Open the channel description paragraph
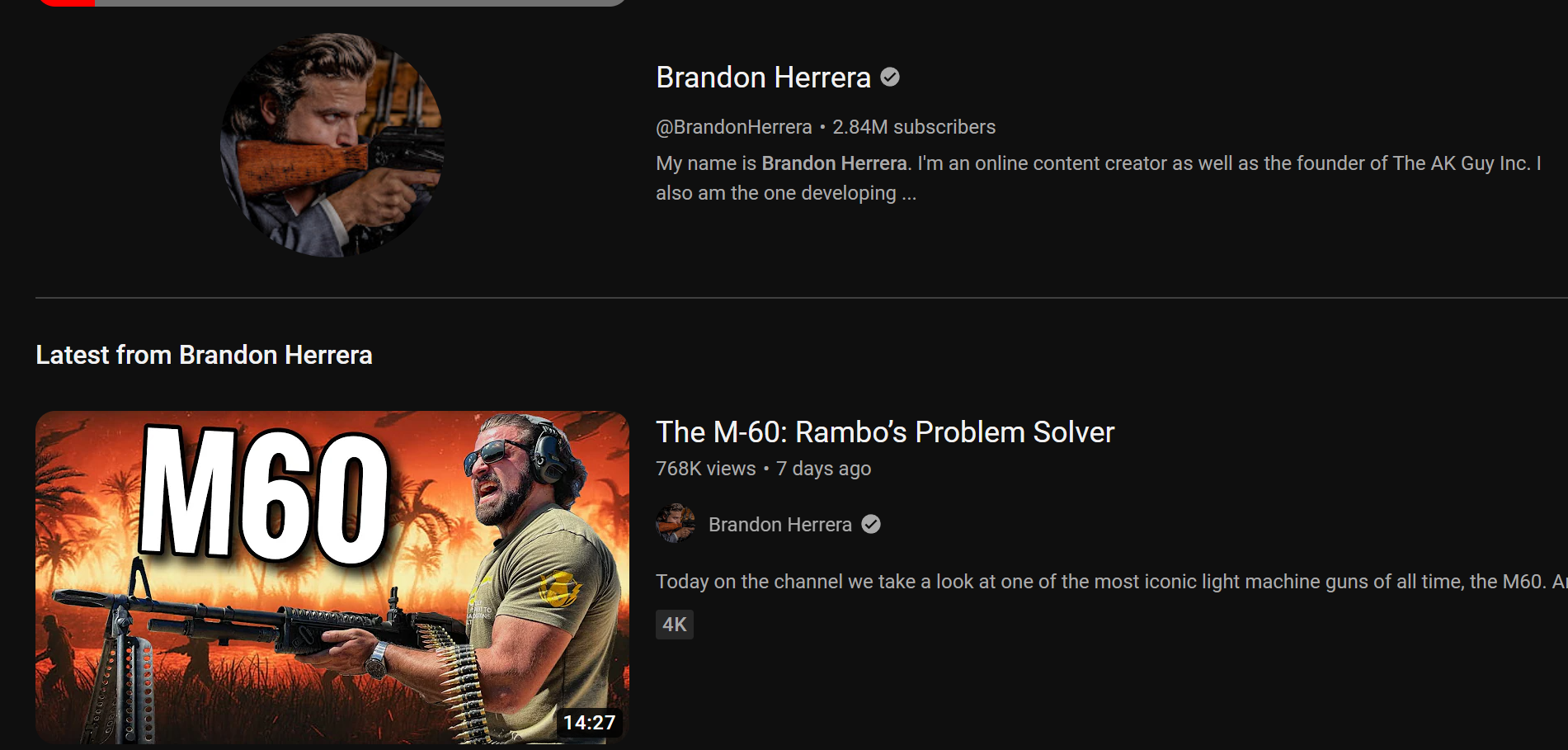The height and width of the screenshot is (750, 1568). pos(1099,178)
